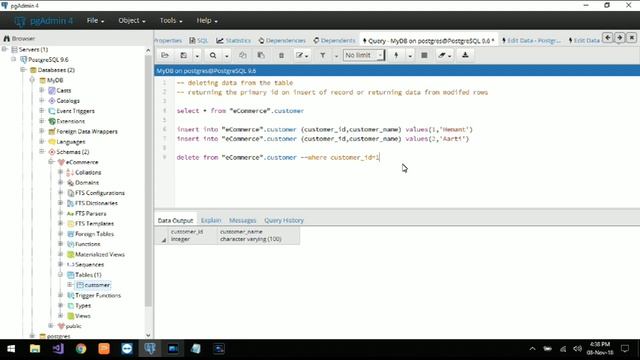The image size is (640, 360).
Task: Collapse the Tables (1) node
Action: (60, 275)
